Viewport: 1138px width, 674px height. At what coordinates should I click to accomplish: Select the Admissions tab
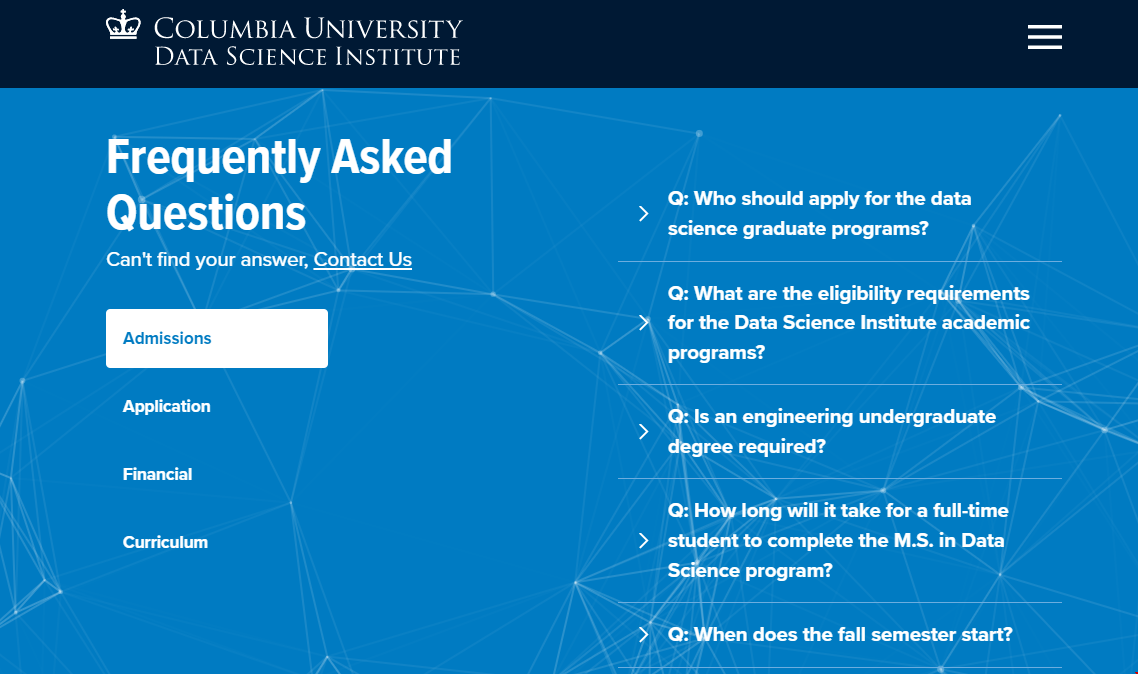pos(217,339)
